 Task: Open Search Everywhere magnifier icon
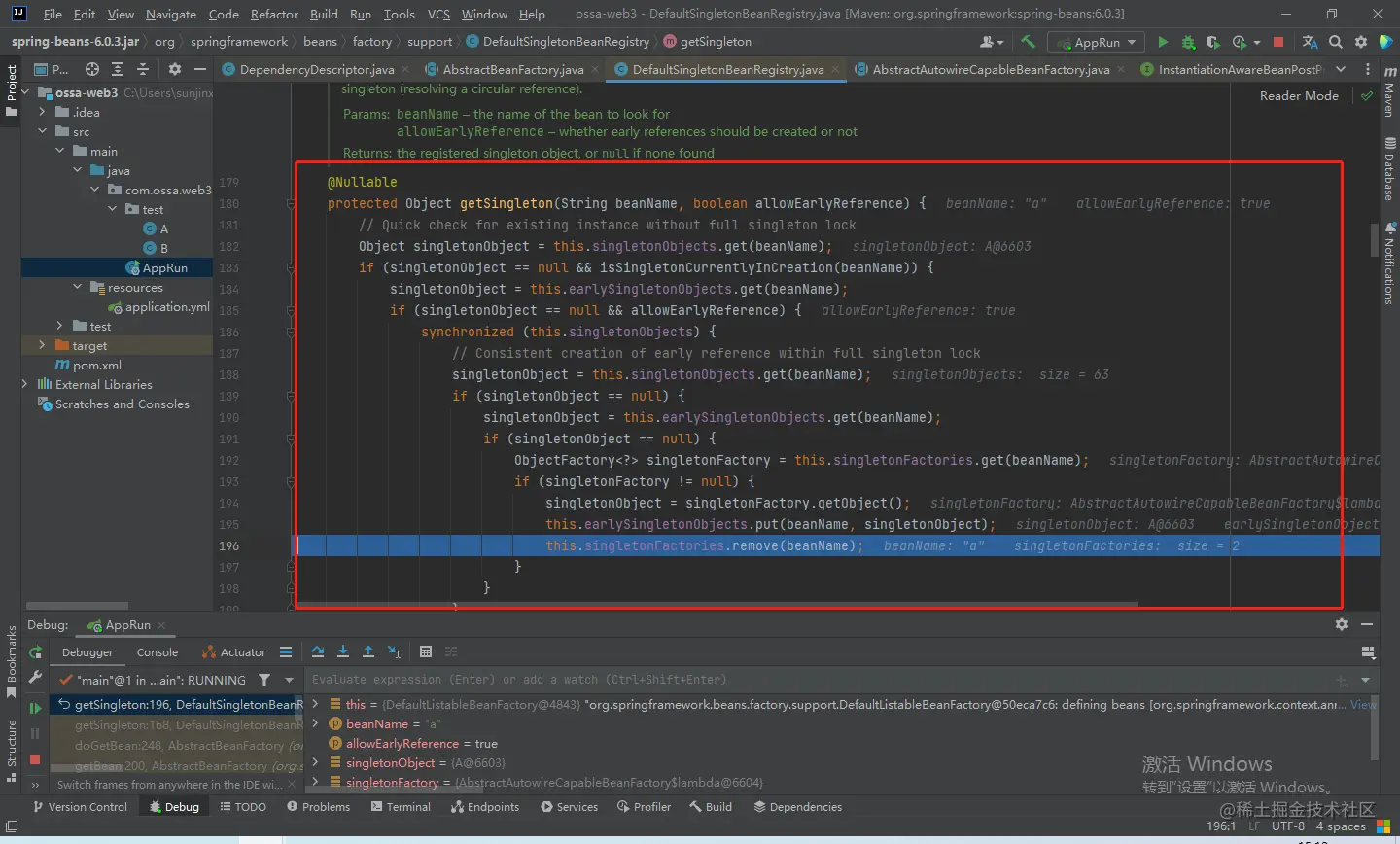point(1336,42)
